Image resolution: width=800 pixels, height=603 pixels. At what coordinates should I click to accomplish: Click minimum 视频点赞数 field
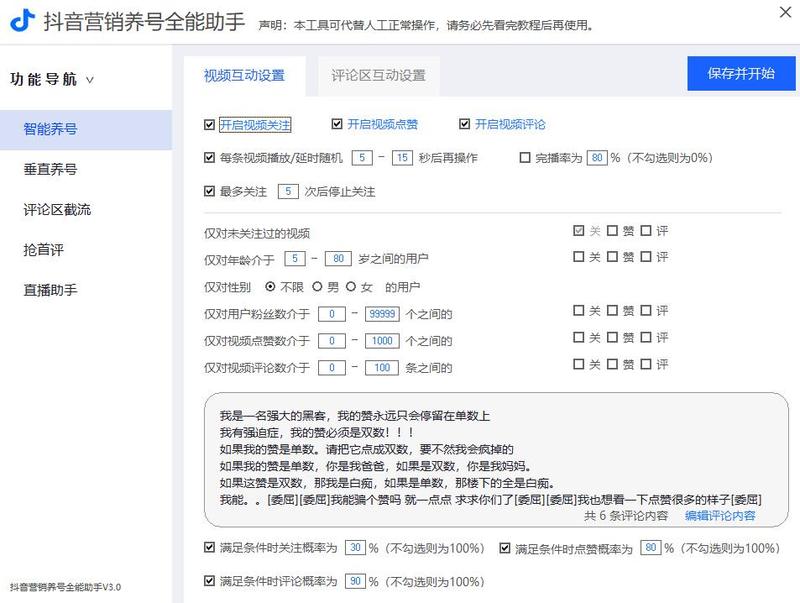(x=332, y=341)
